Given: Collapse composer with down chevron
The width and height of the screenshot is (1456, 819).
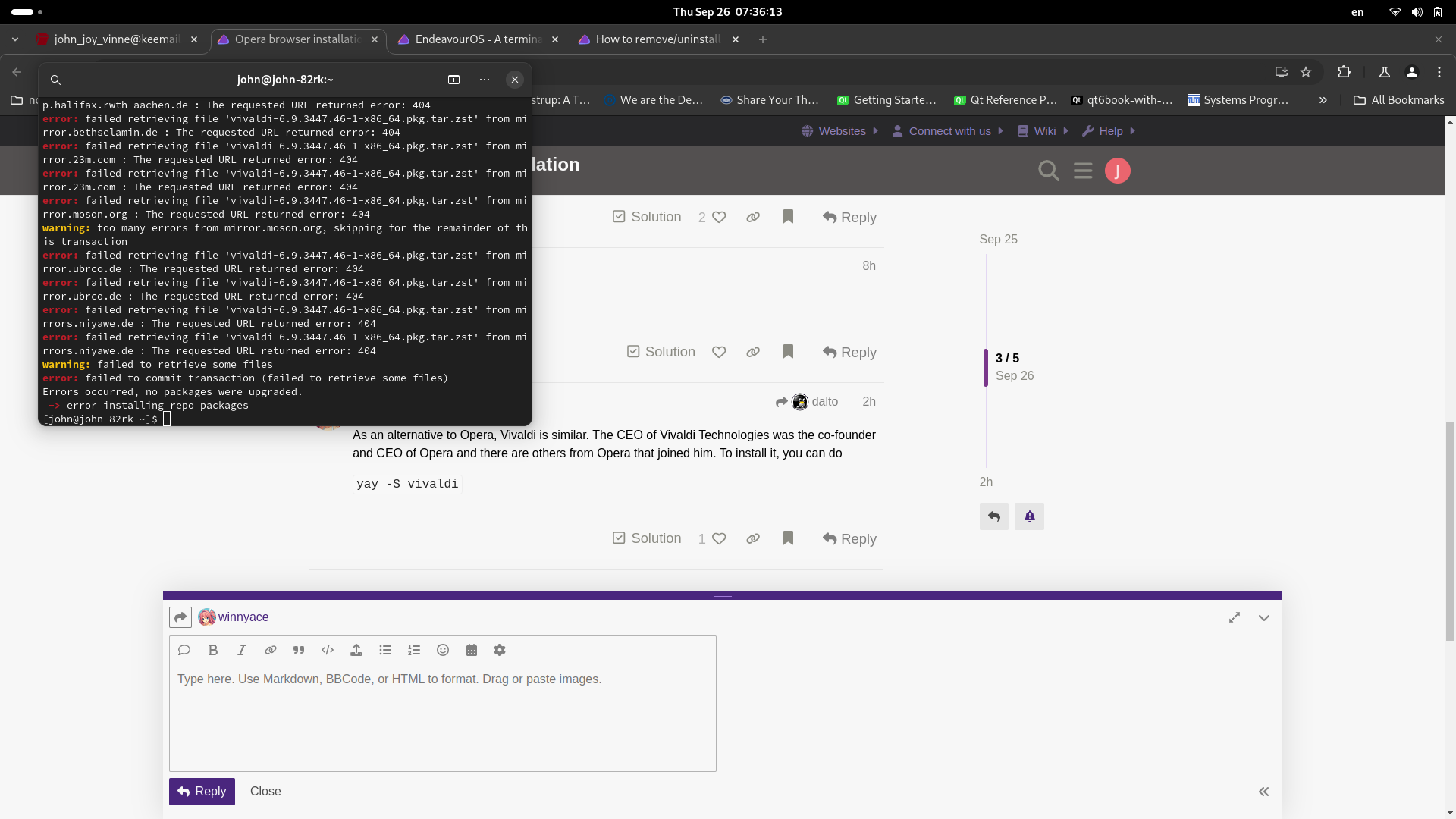Looking at the screenshot, I should [1264, 618].
